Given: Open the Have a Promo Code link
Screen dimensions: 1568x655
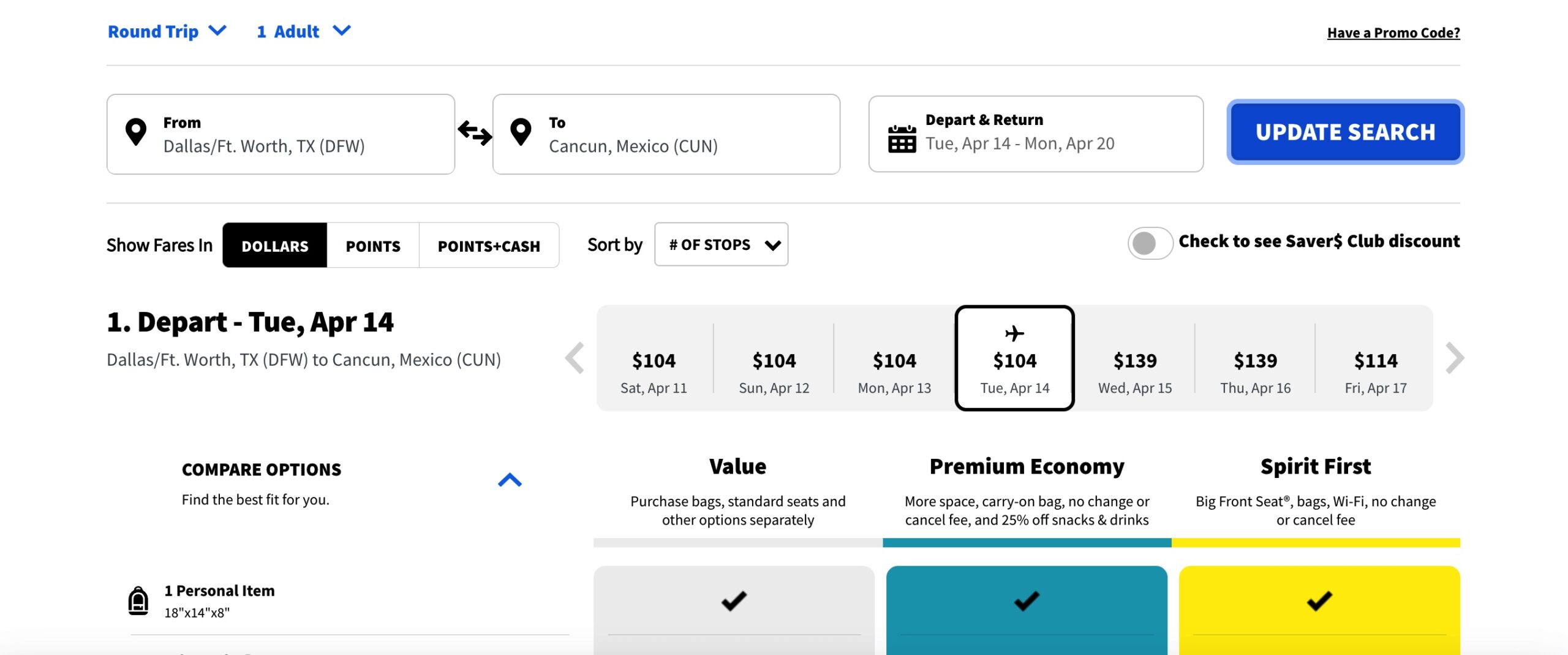Looking at the screenshot, I should (1393, 32).
